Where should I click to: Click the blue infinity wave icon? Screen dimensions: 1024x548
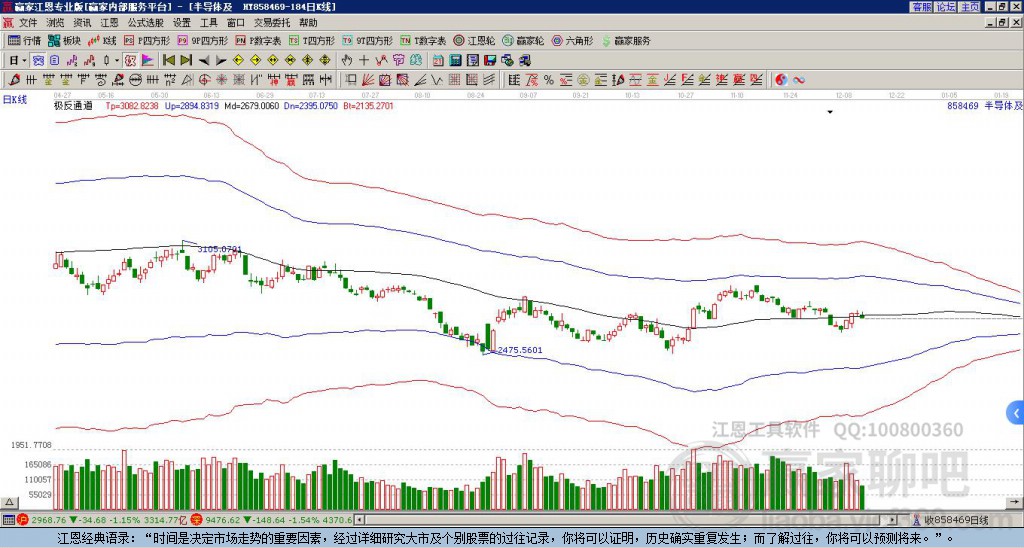pyautogui.click(x=798, y=80)
